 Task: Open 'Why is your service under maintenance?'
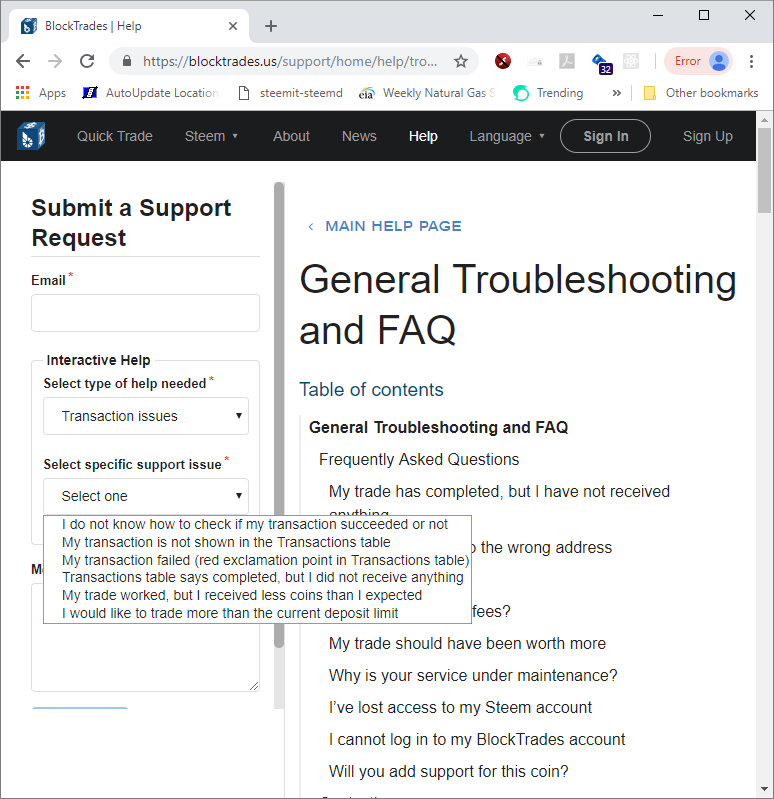pyautogui.click(x=473, y=676)
